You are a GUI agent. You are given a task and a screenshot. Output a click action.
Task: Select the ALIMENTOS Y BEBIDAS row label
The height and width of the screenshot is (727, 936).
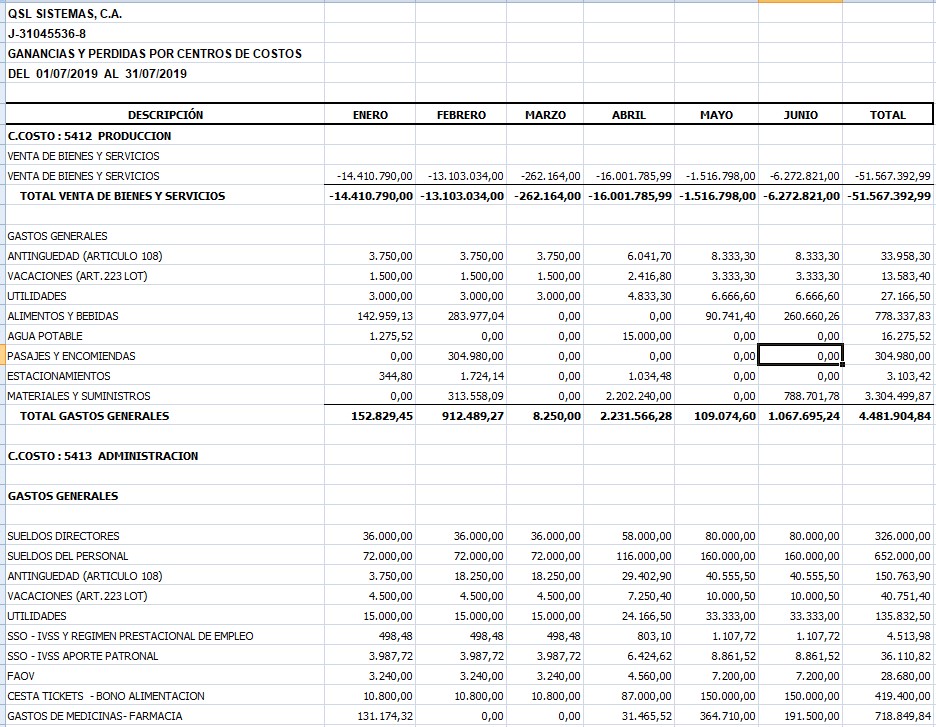pos(63,316)
